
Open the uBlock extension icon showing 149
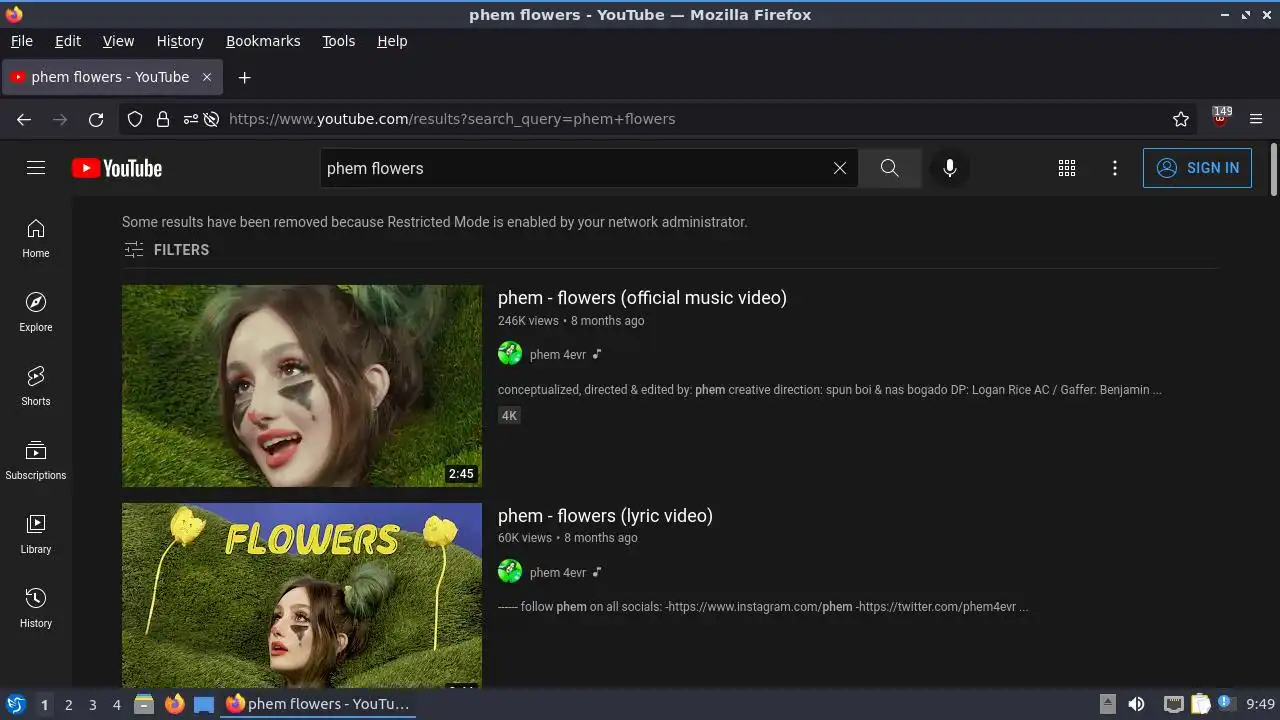[x=1220, y=118]
